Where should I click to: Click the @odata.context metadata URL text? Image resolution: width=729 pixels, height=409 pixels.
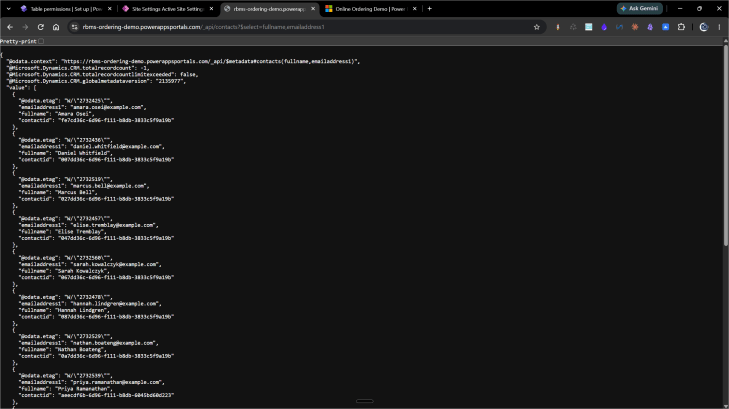point(210,61)
